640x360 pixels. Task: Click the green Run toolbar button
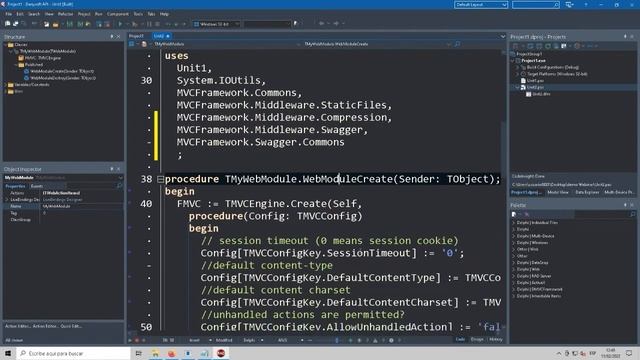point(120,24)
